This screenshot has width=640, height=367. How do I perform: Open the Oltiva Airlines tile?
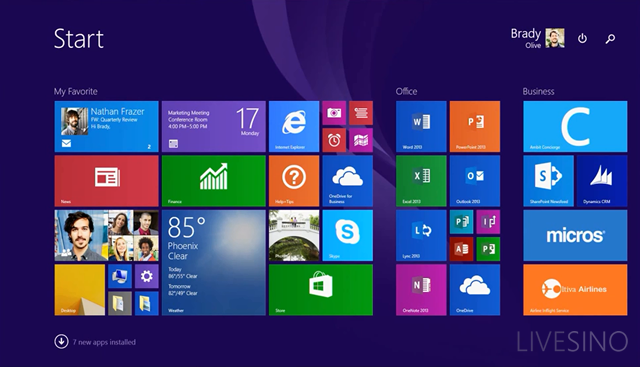(575, 290)
